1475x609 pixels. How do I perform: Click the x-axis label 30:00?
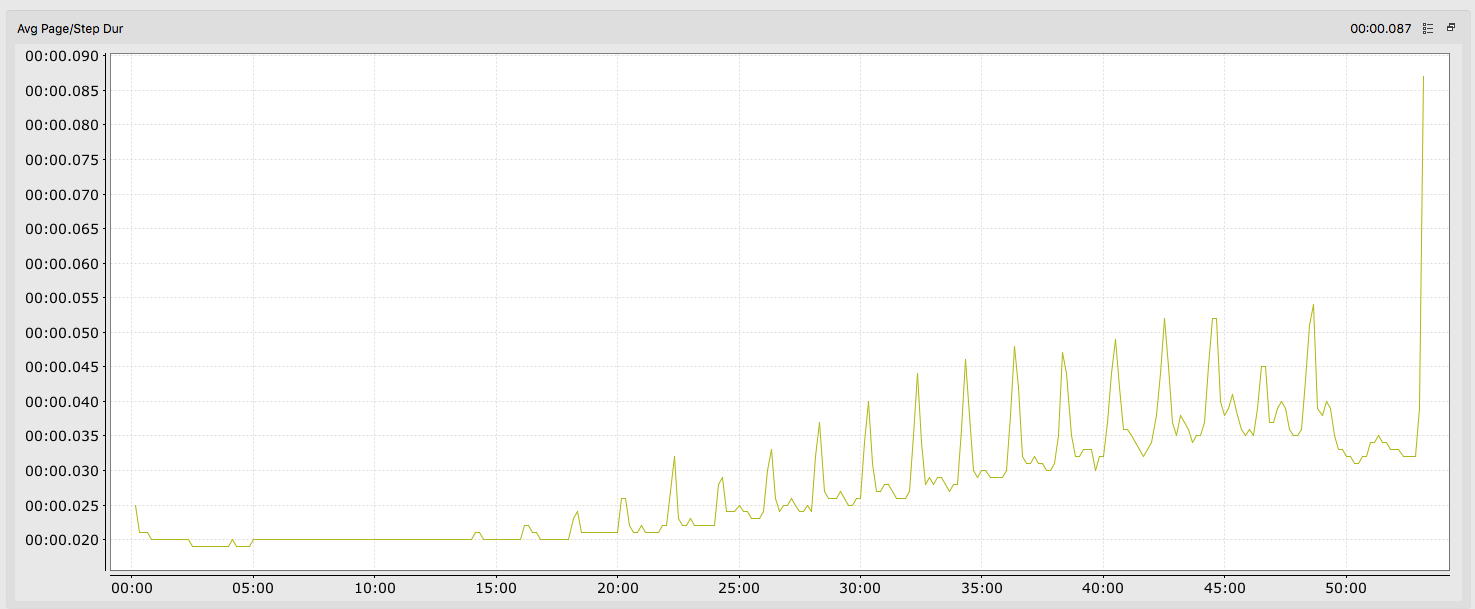coord(860,588)
